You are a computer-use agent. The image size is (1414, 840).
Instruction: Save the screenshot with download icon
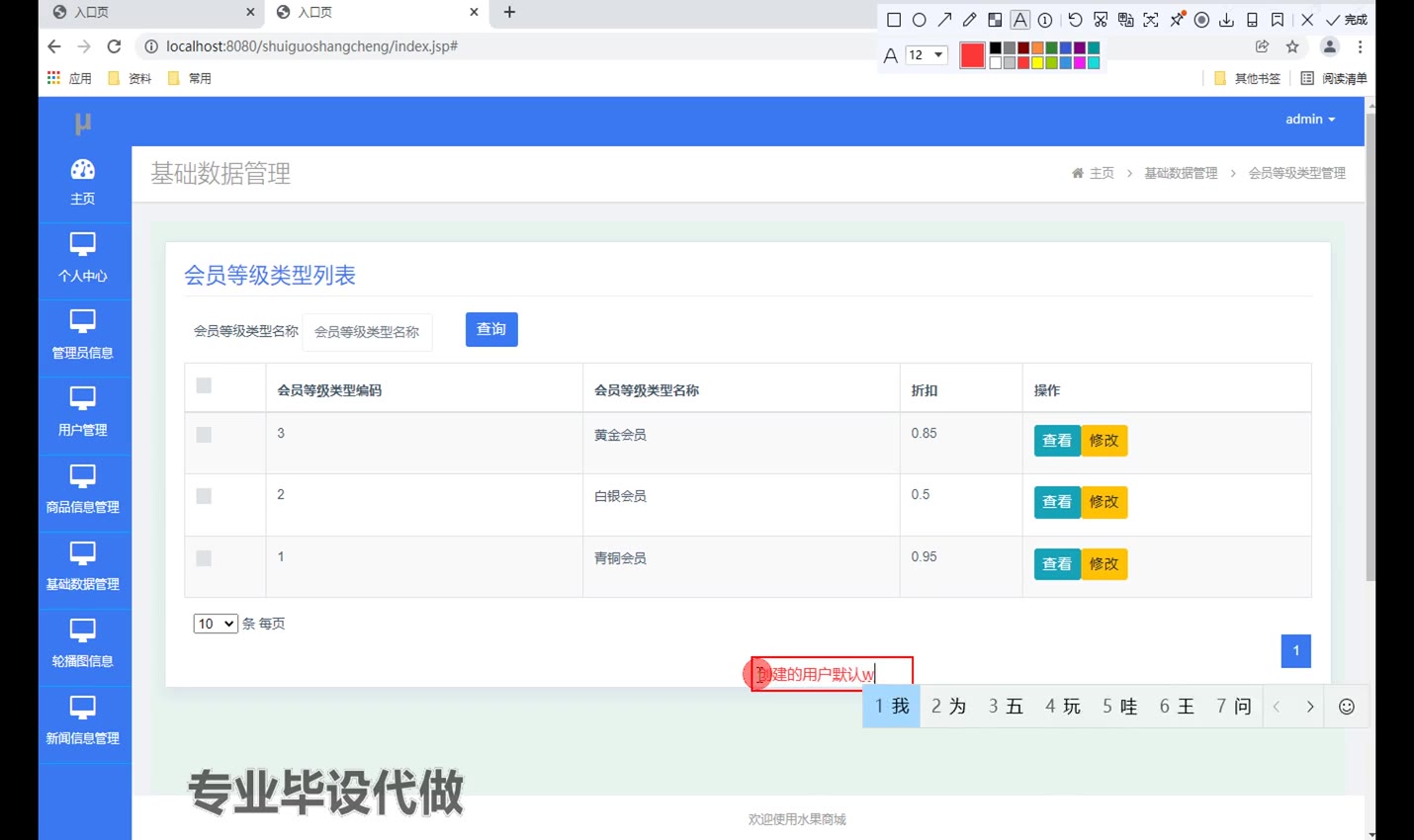click(1226, 20)
